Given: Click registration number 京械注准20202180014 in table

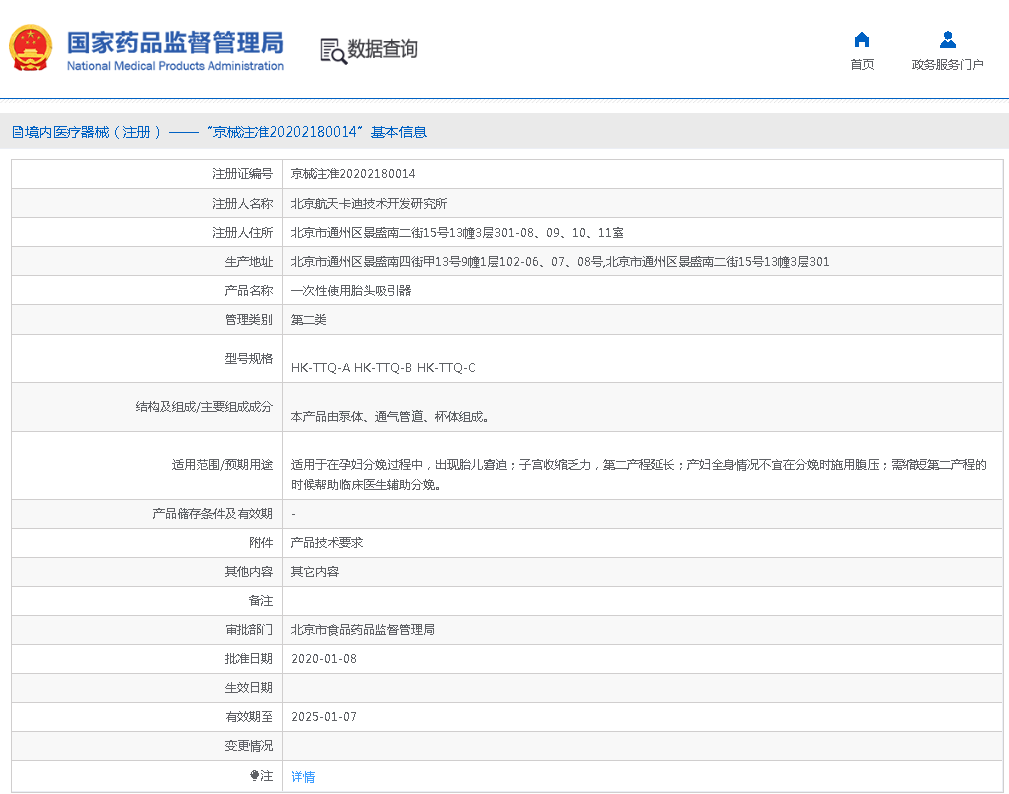Looking at the screenshot, I should tap(352, 174).
